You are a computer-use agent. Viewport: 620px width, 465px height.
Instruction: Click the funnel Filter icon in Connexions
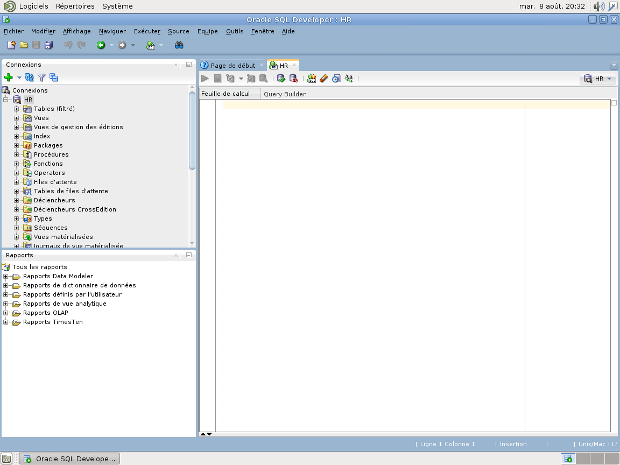click(42, 78)
